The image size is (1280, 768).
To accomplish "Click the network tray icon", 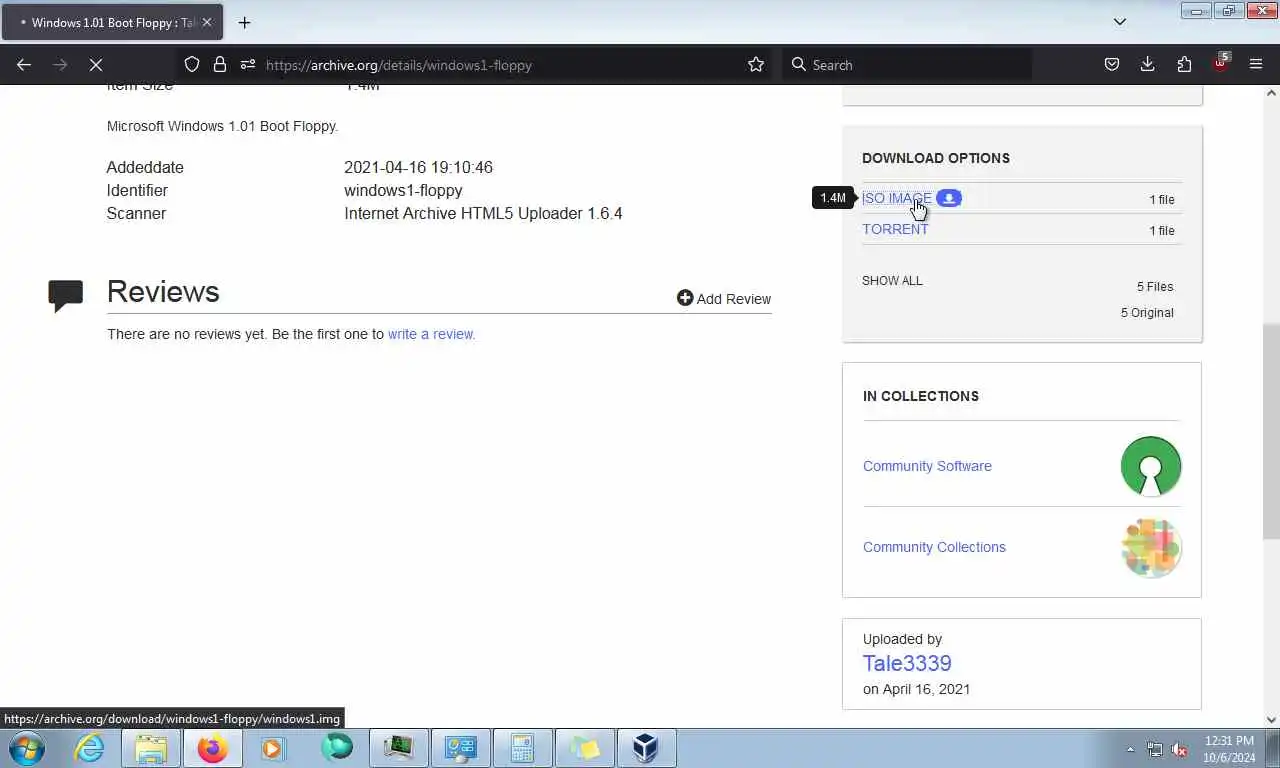I will 1155,749.
